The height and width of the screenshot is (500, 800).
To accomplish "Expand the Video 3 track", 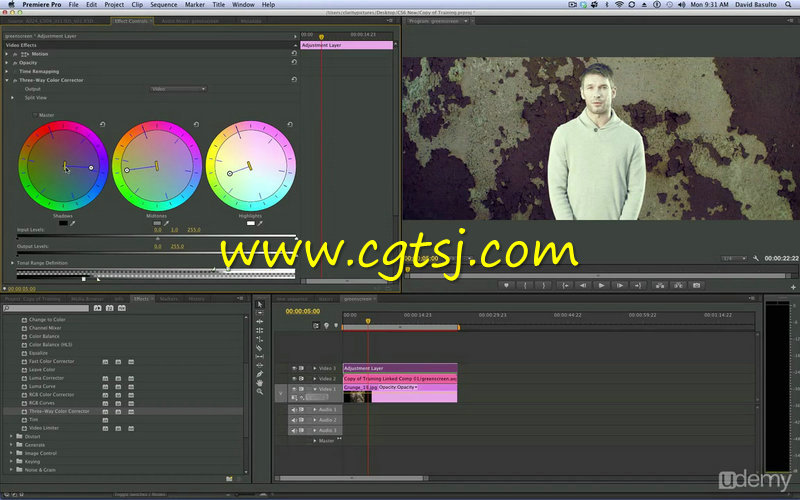I will [315, 368].
